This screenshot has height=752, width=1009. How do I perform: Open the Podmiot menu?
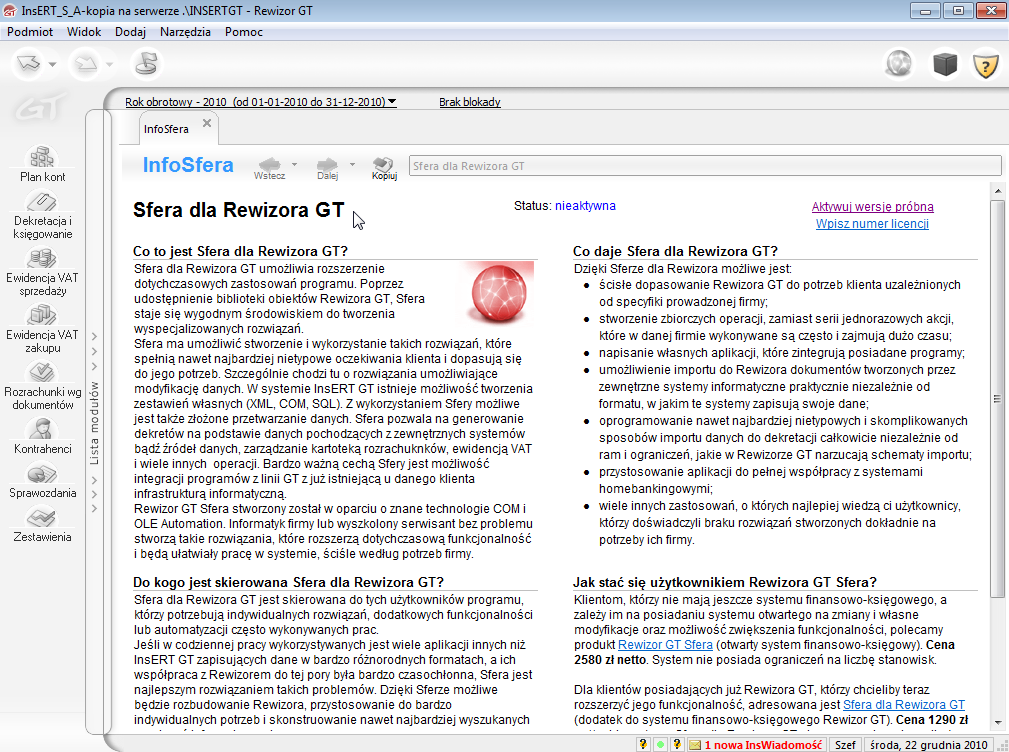(30, 31)
